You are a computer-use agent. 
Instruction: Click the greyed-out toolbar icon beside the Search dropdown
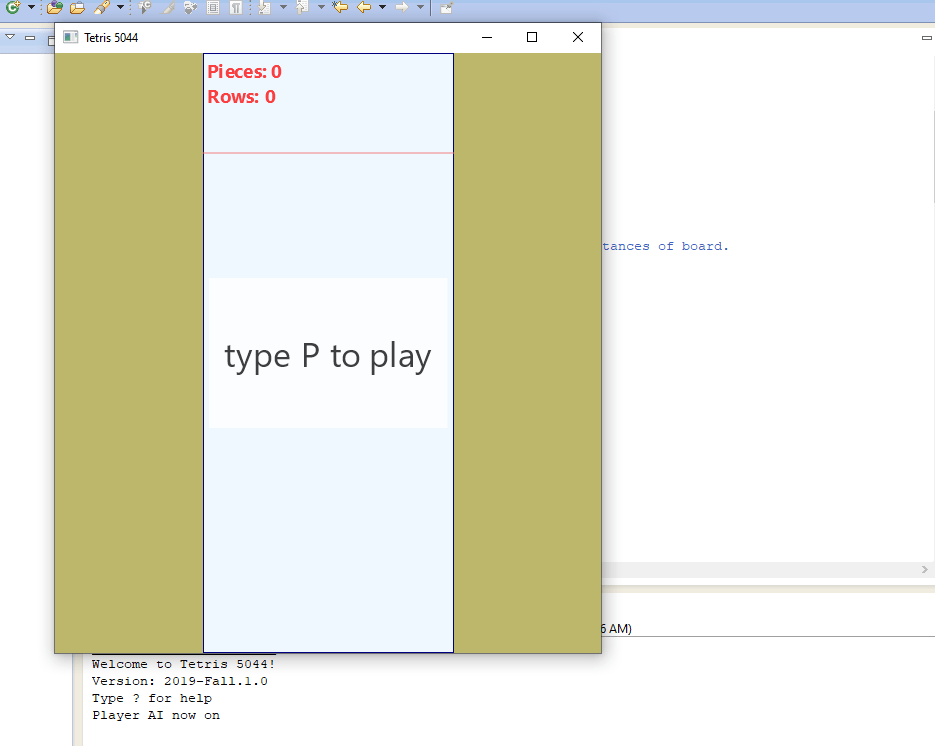click(x=145, y=7)
